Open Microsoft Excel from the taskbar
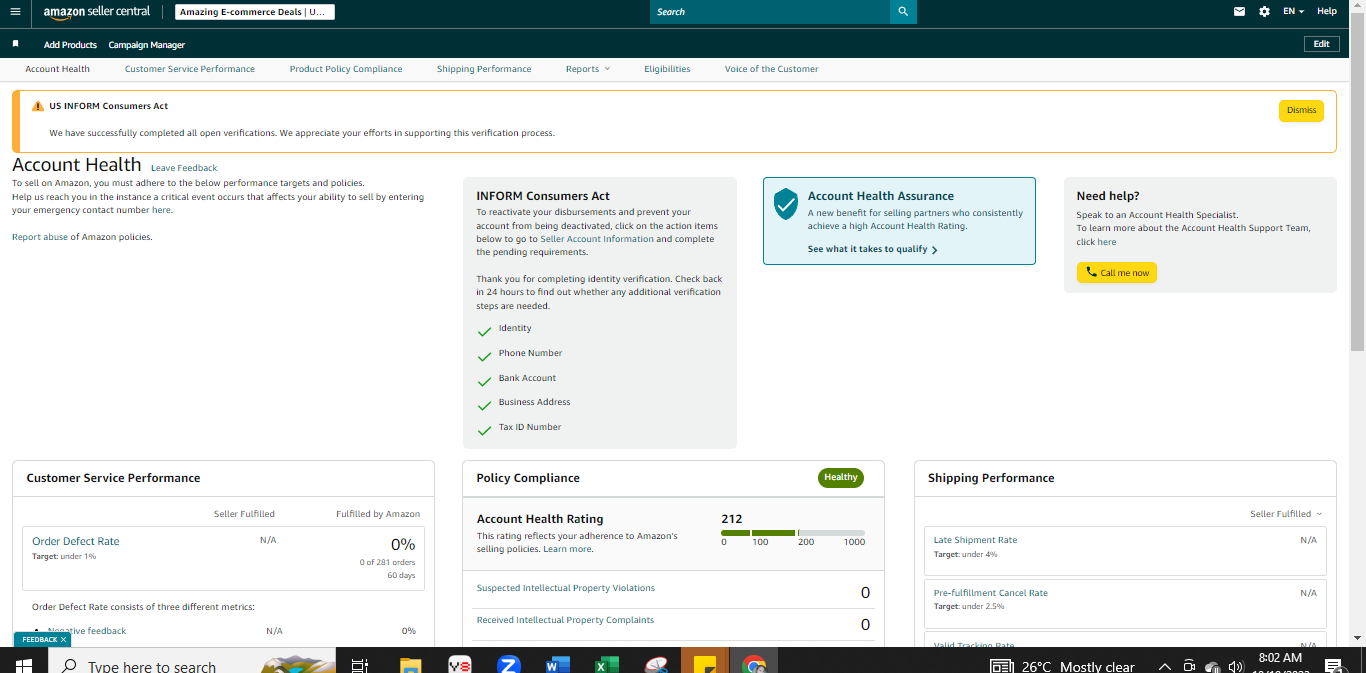 (606, 666)
